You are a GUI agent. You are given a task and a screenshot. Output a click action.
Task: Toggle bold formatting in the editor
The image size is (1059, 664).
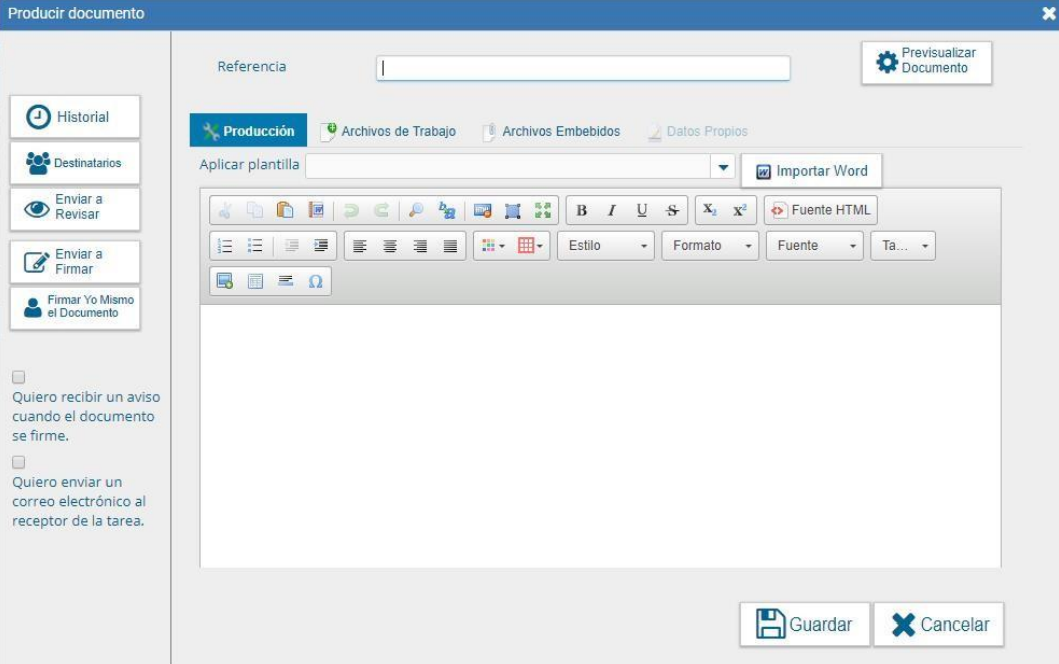(x=581, y=210)
